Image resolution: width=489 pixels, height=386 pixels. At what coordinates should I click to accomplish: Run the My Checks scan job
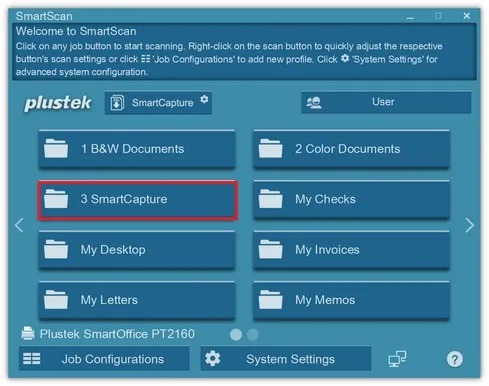(x=351, y=199)
